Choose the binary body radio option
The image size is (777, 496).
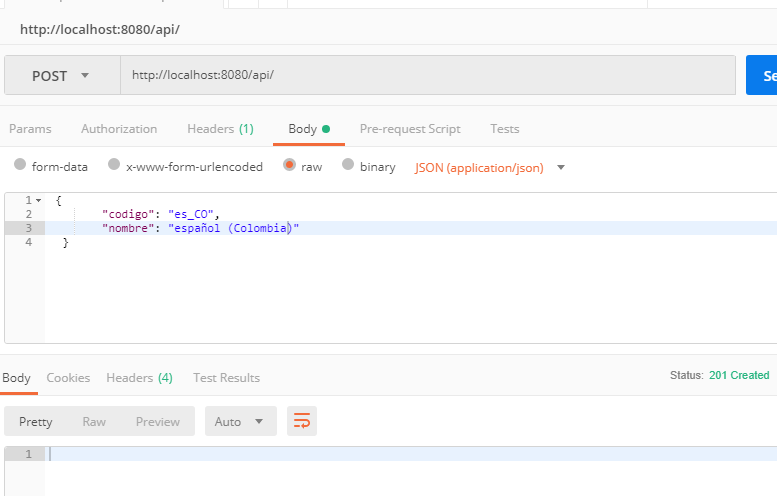coord(348,165)
